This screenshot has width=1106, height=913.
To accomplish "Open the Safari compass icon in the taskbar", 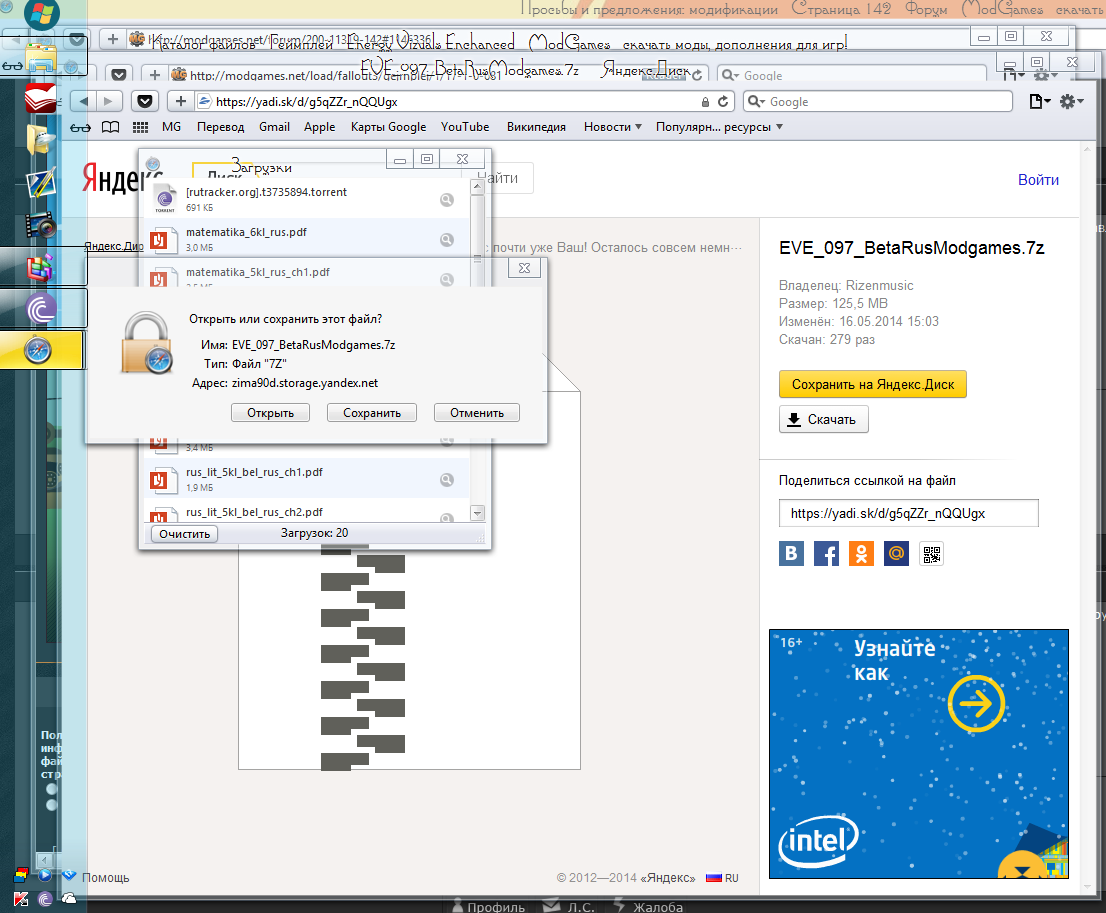I will point(38,349).
